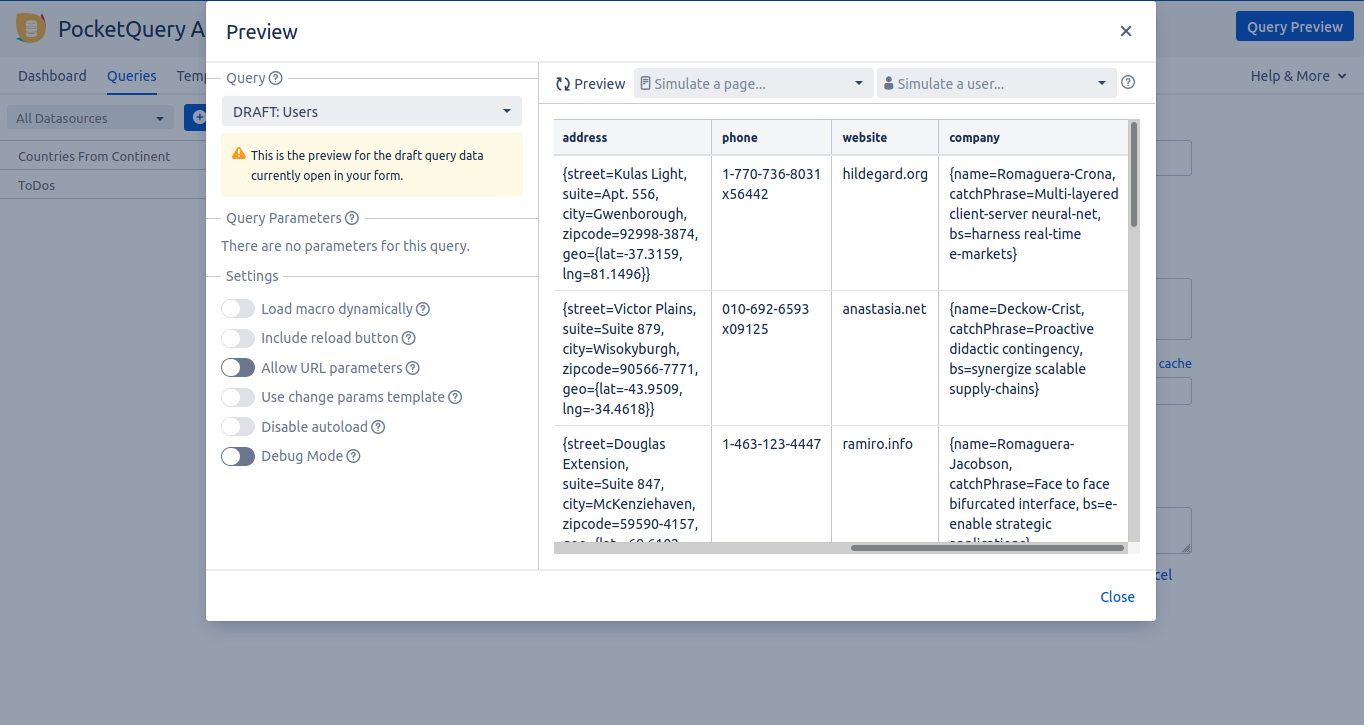
Task: Switch to the Dashboard tab
Action: coord(52,76)
